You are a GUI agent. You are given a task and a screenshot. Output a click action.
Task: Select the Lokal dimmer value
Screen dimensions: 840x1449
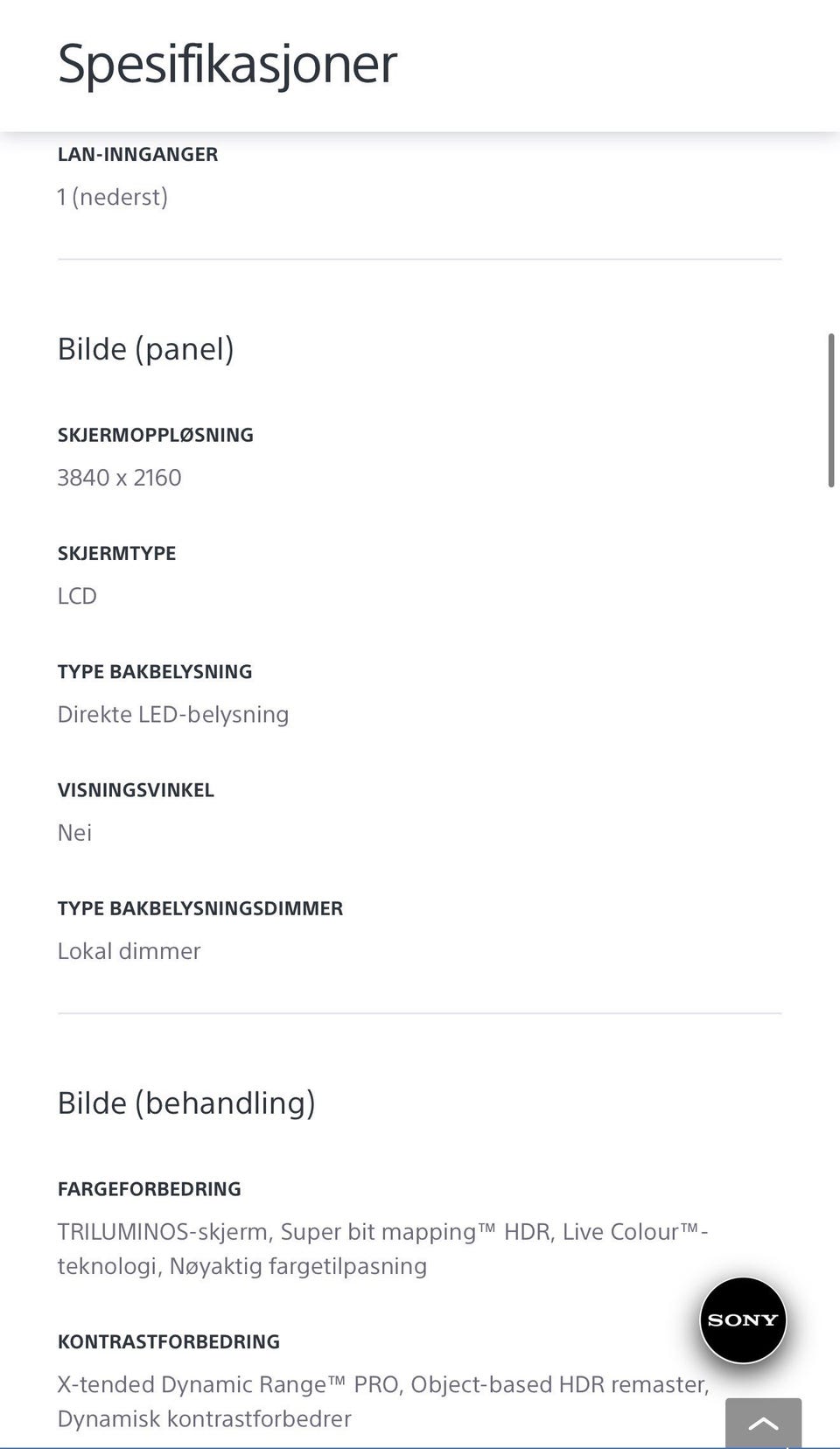tap(129, 951)
